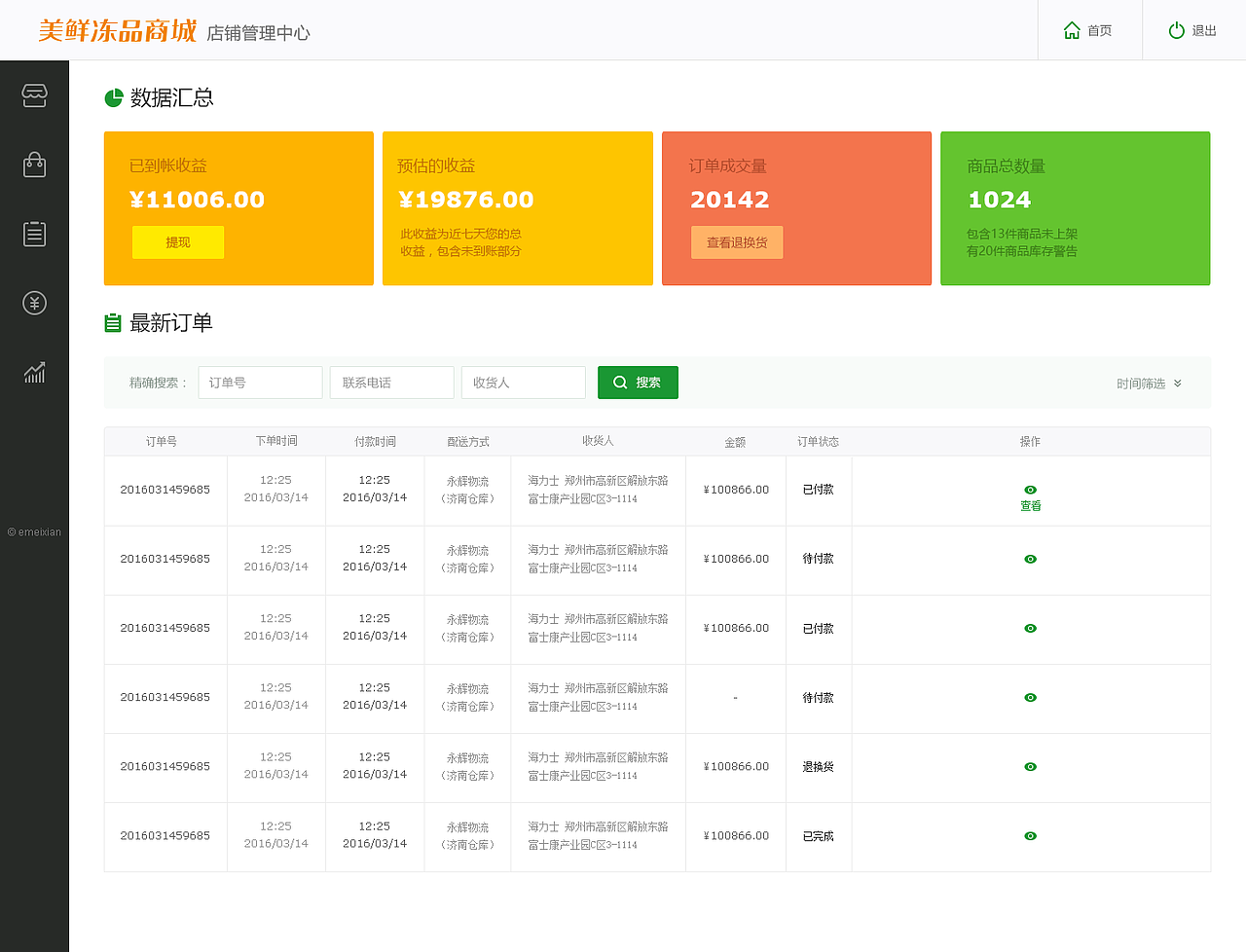1246x952 pixels.
Task: Click the 订单成交量 card title
Action: (728, 166)
